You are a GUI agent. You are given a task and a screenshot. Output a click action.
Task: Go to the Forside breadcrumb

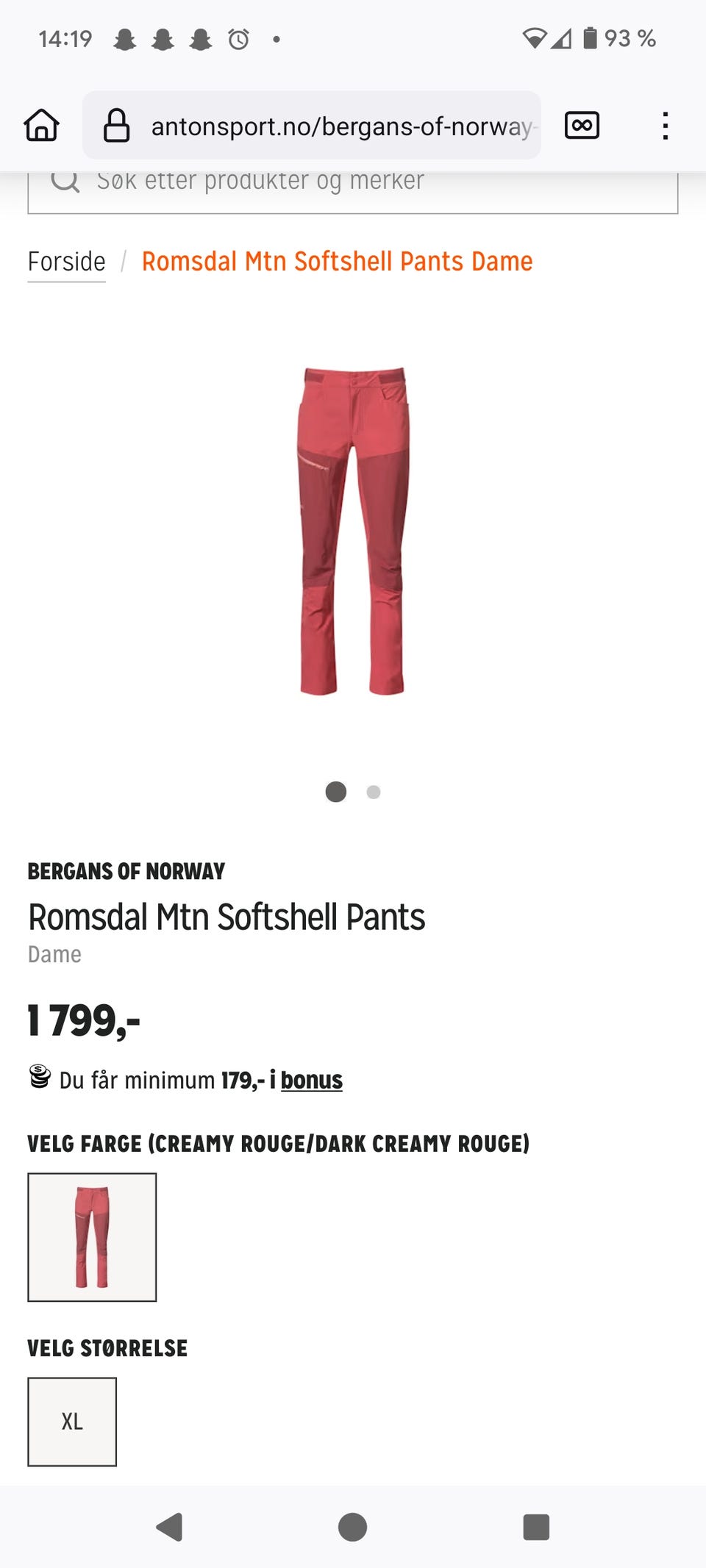coord(66,262)
